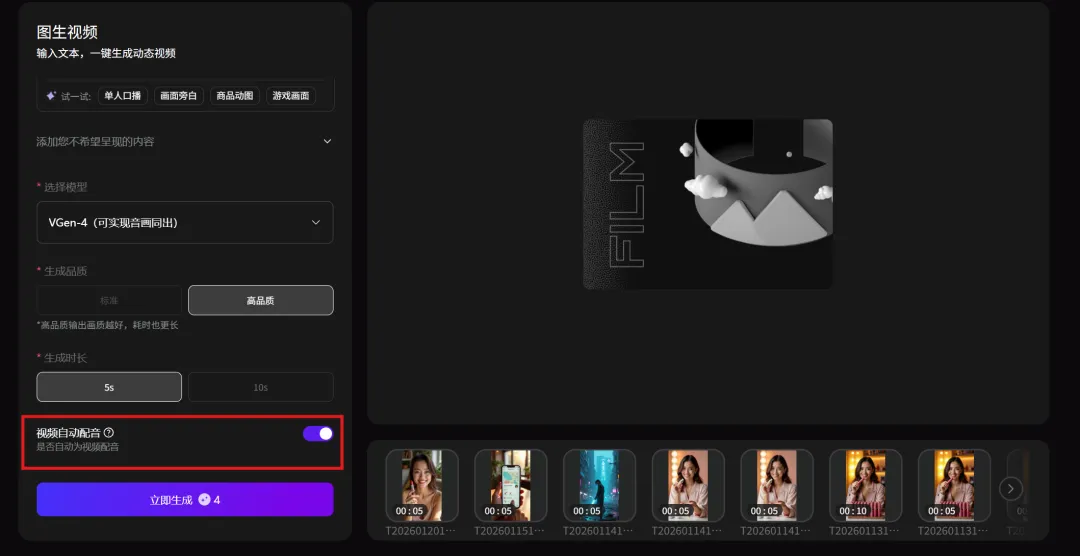Apply the 单人口播 prompt suggestion
Screen dimensions: 1080x556
click(123, 96)
